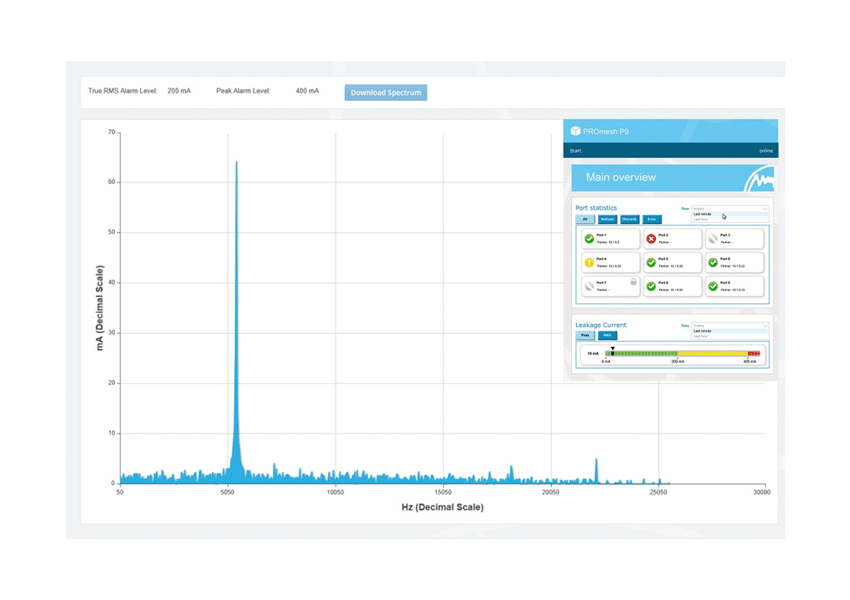Image resolution: width=850 pixels, height=600 pixels.
Task: Select the All tab in Port statistics
Action: pyautogui.click(x=584, y=219)
